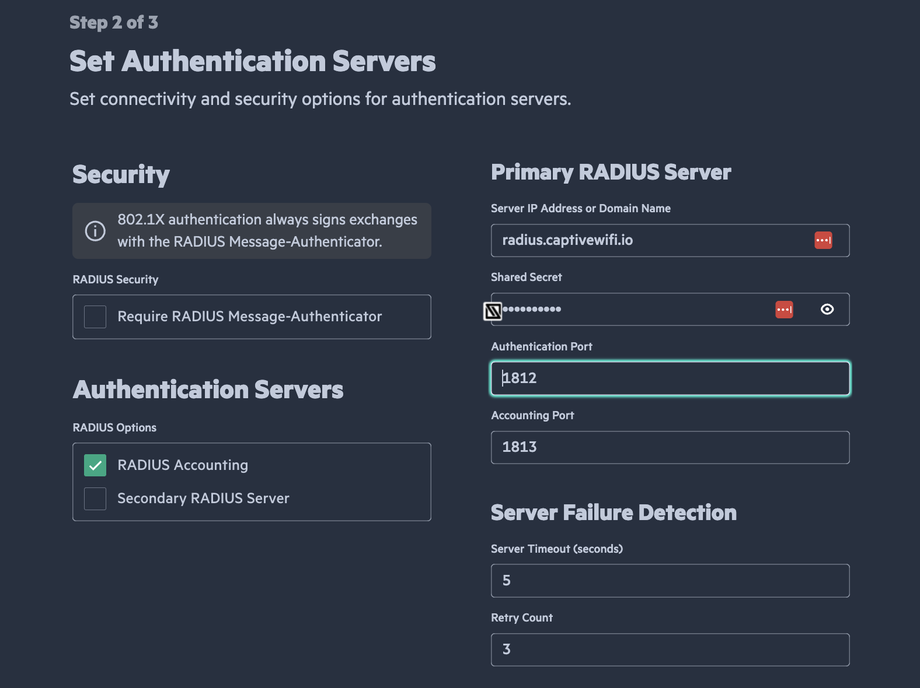This screenshot has height=688, width=920.
Task: Click the "Step 2 of 3" indicator
Action: pos(113,22)
